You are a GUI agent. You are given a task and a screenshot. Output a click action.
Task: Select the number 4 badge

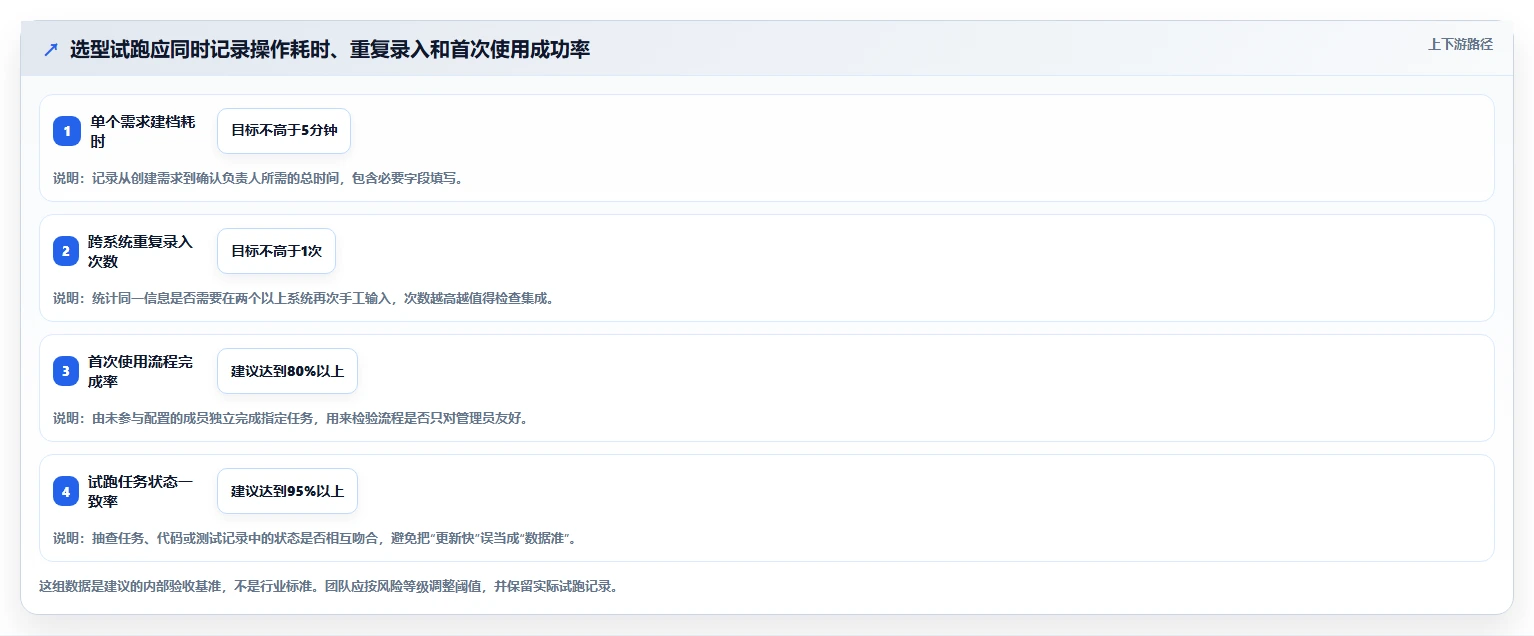(x=67, y=491)
